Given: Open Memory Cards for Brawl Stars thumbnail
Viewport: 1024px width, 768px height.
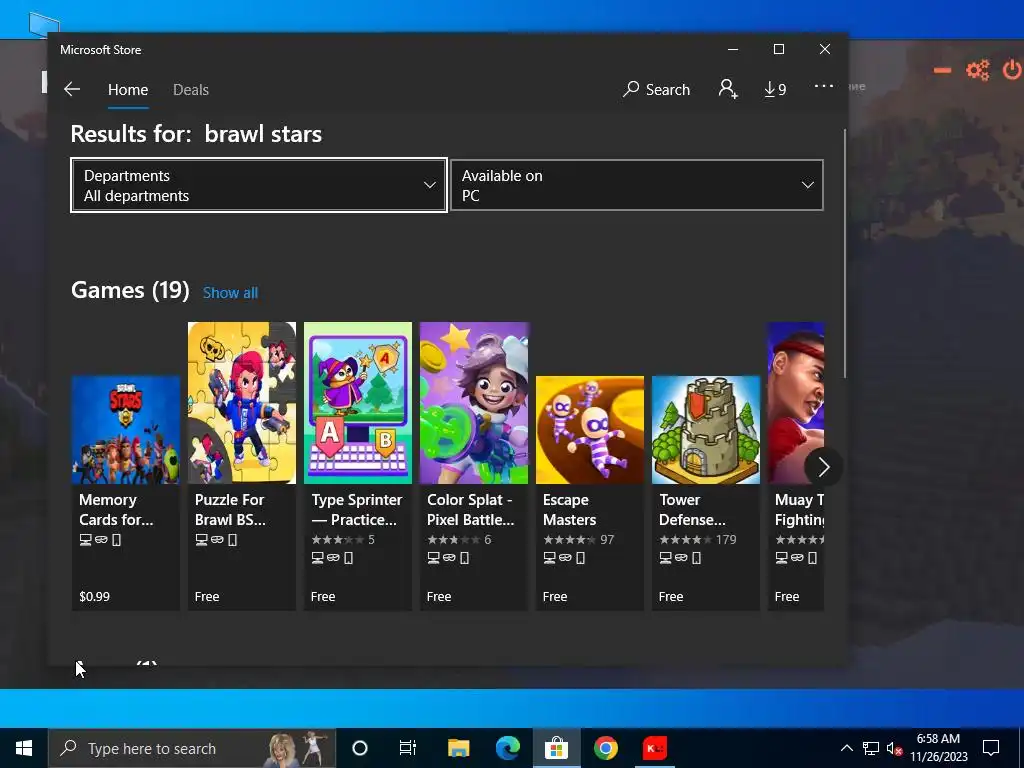Looking at the screenshot, I should coord(125,430).
